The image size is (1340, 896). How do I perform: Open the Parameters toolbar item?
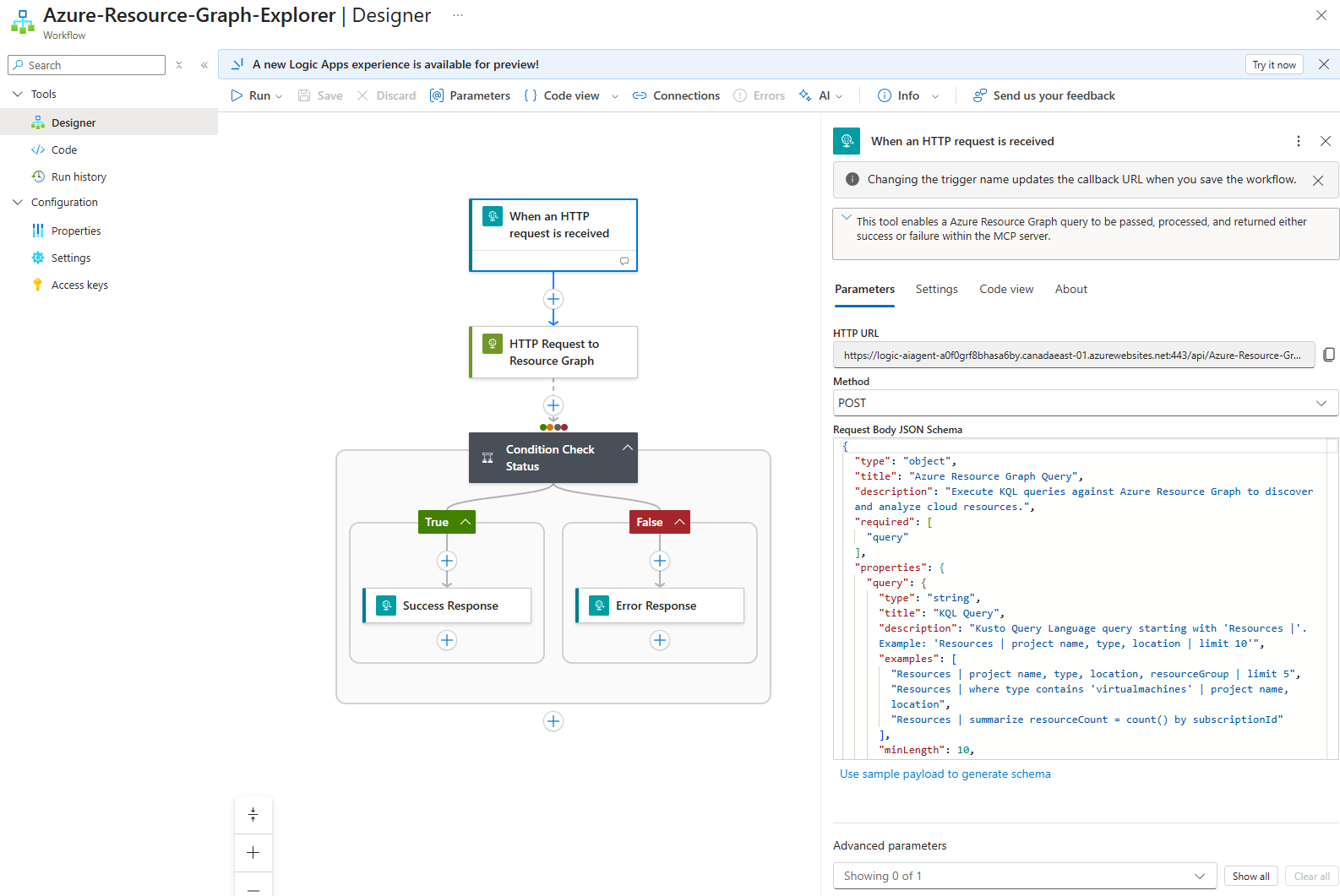tap(470, 95)
